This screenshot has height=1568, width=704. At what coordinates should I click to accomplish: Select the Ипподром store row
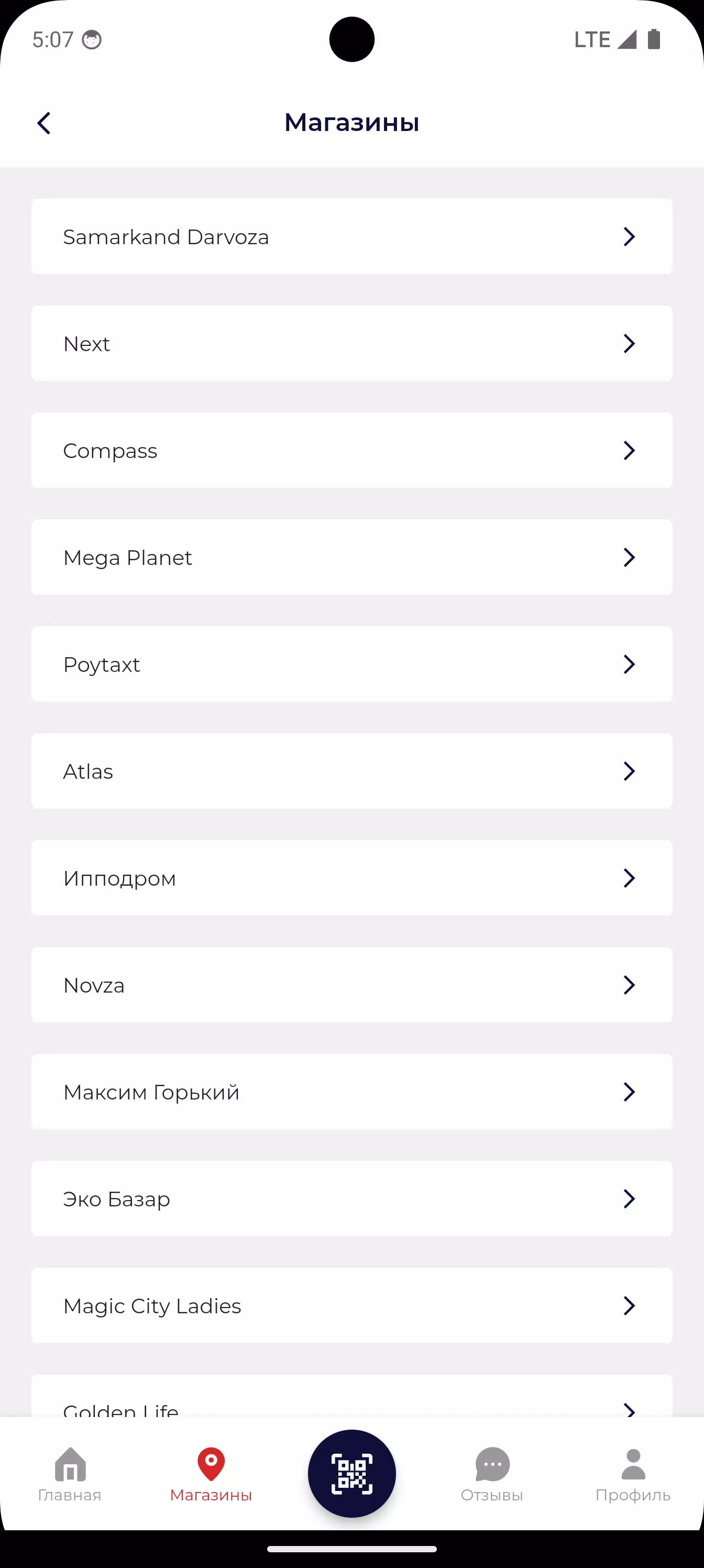(351, 878)
